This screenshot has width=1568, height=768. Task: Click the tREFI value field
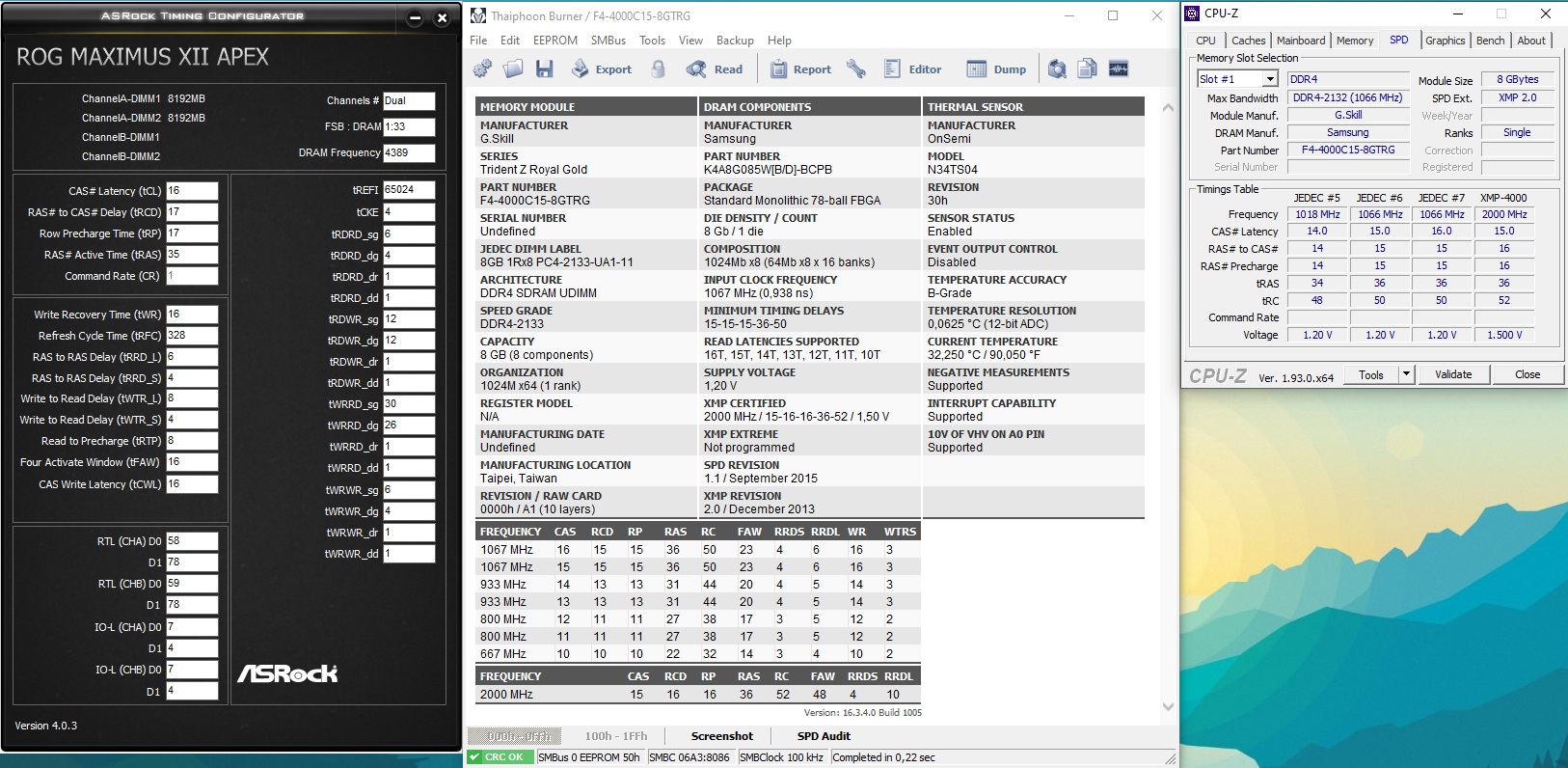pyautogui.click(x=409, y=190)
